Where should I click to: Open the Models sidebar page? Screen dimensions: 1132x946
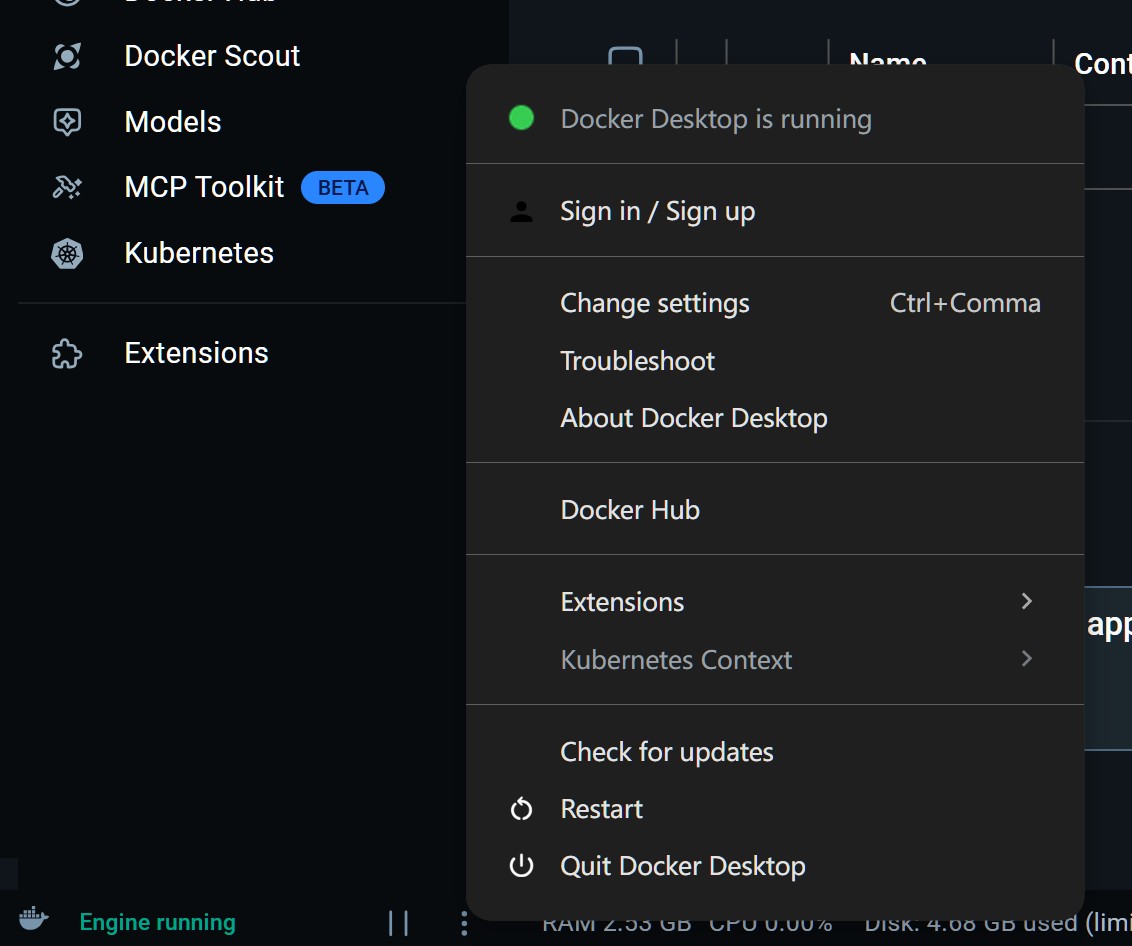[173, 122]
